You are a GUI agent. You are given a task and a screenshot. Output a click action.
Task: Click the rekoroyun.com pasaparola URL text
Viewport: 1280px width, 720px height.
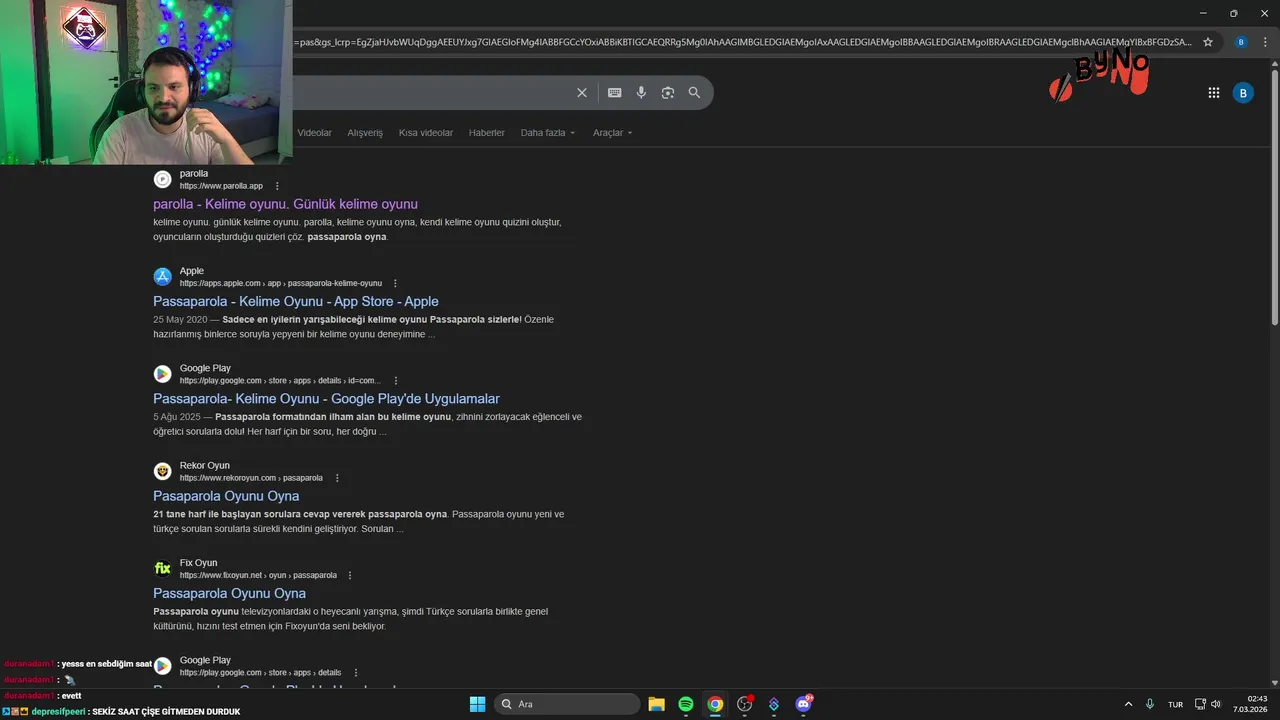point(251,478)
